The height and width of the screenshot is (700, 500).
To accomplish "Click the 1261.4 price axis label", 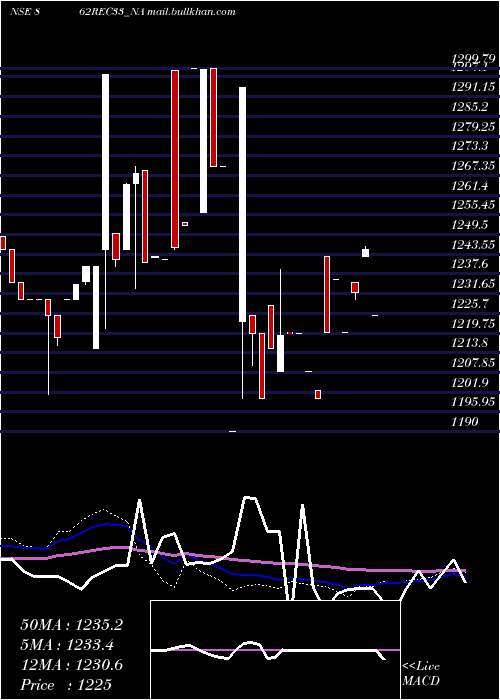I will point(470,185).
